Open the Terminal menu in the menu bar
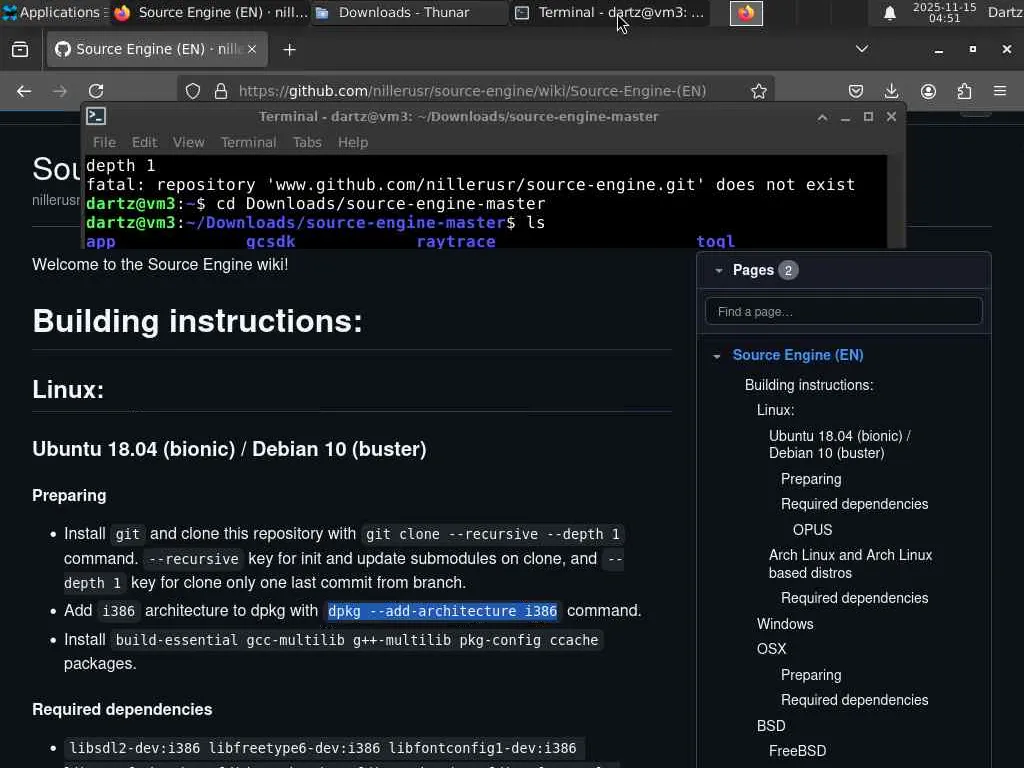Image resolution: width=1024 pixels, height=768 pixels. tap(248, 142)
